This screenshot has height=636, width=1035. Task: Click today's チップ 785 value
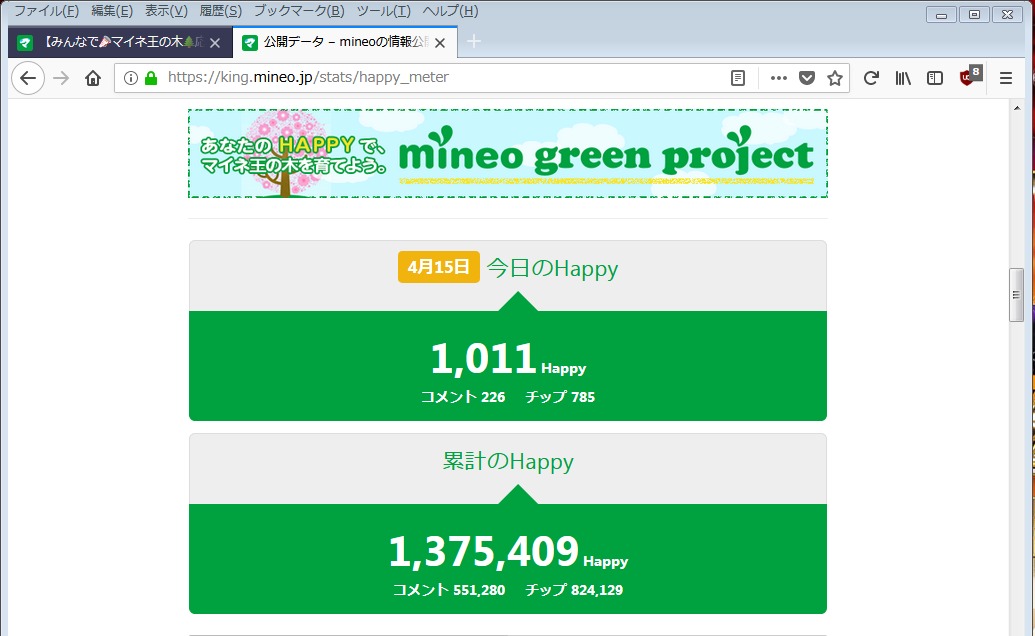pos(560,397)
